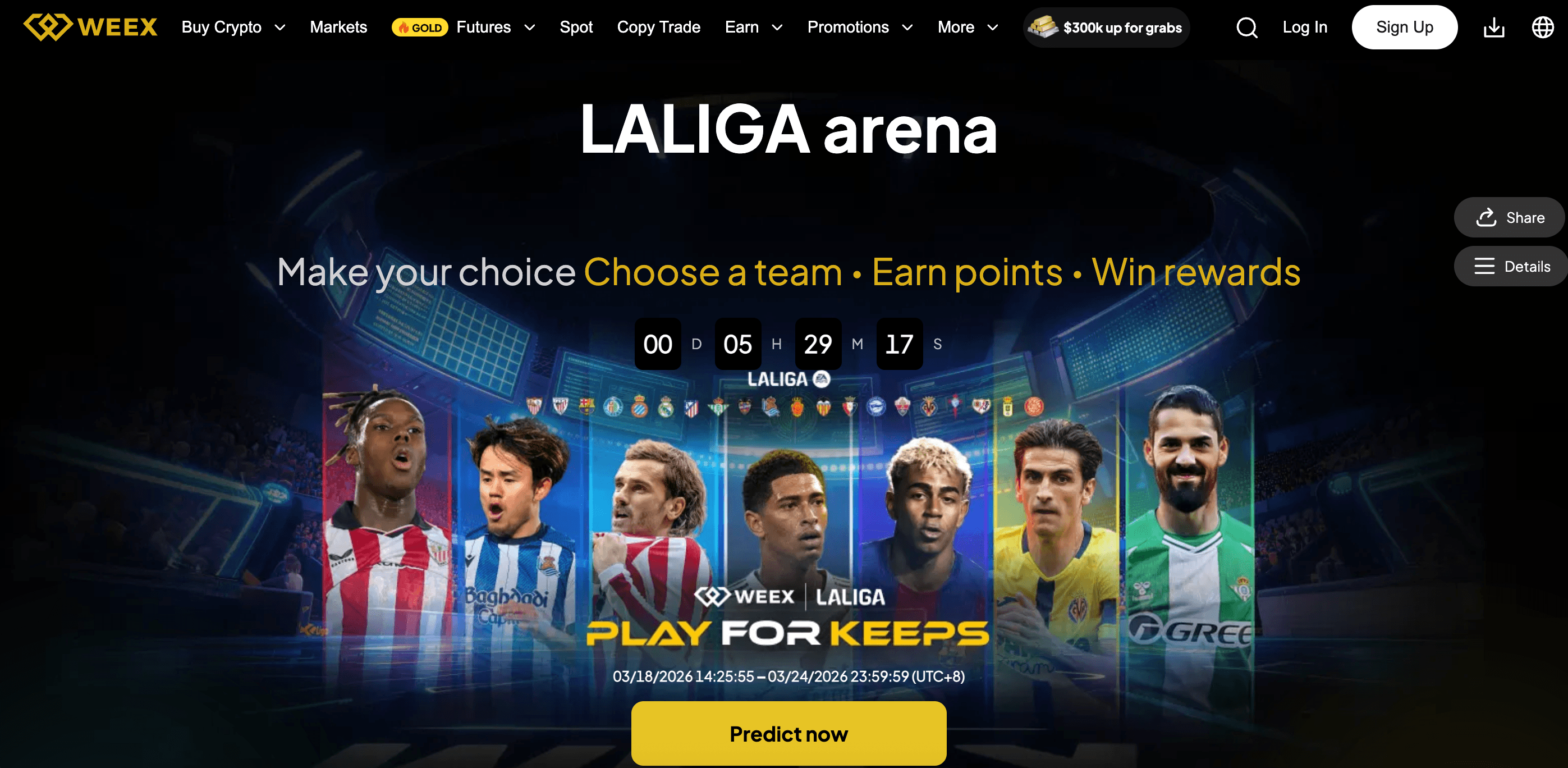Open the Promotions dropdown

(860, 28)
